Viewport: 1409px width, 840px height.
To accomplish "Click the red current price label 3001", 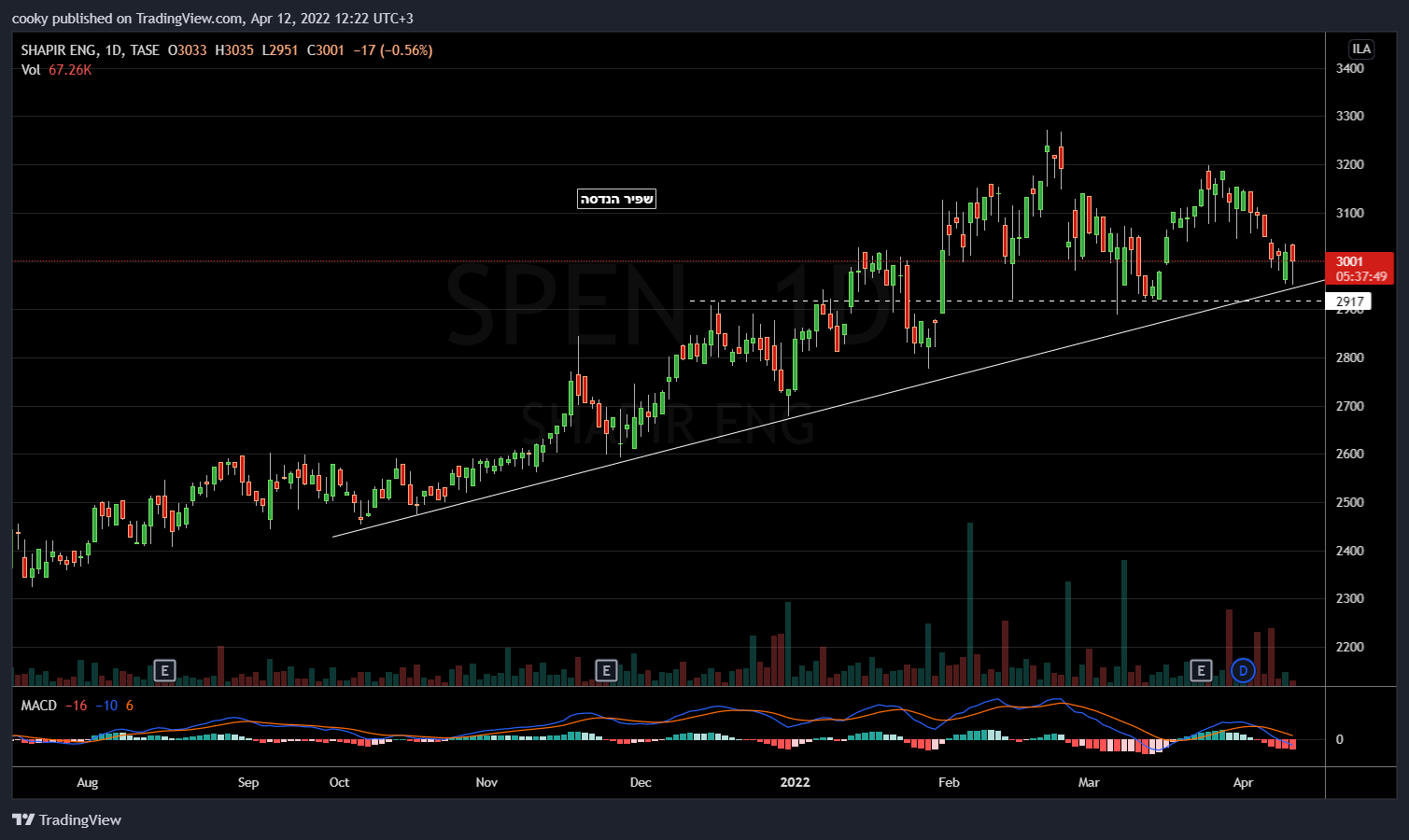I will [x=1360, y=269].
